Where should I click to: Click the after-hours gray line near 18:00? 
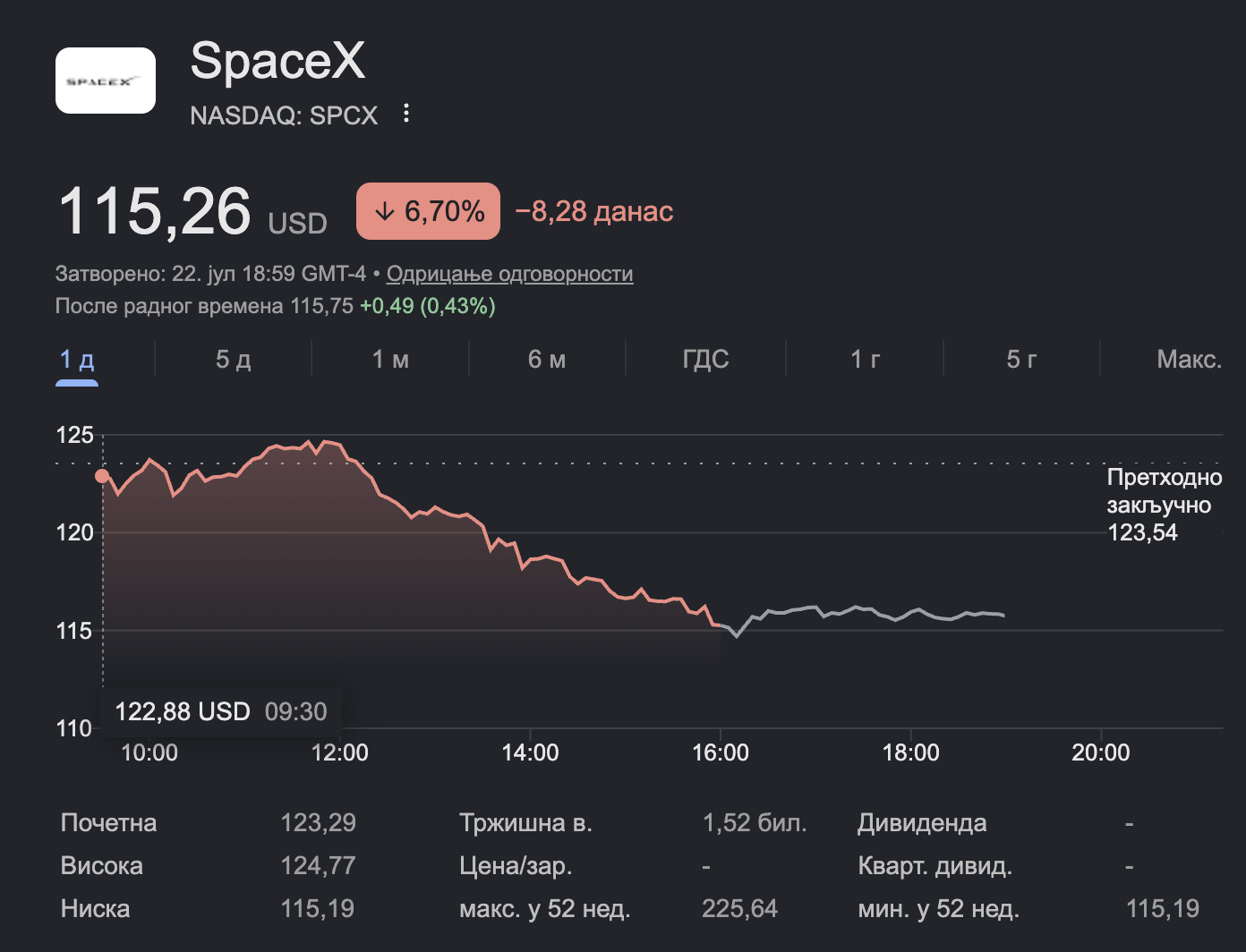coord(911,611)
